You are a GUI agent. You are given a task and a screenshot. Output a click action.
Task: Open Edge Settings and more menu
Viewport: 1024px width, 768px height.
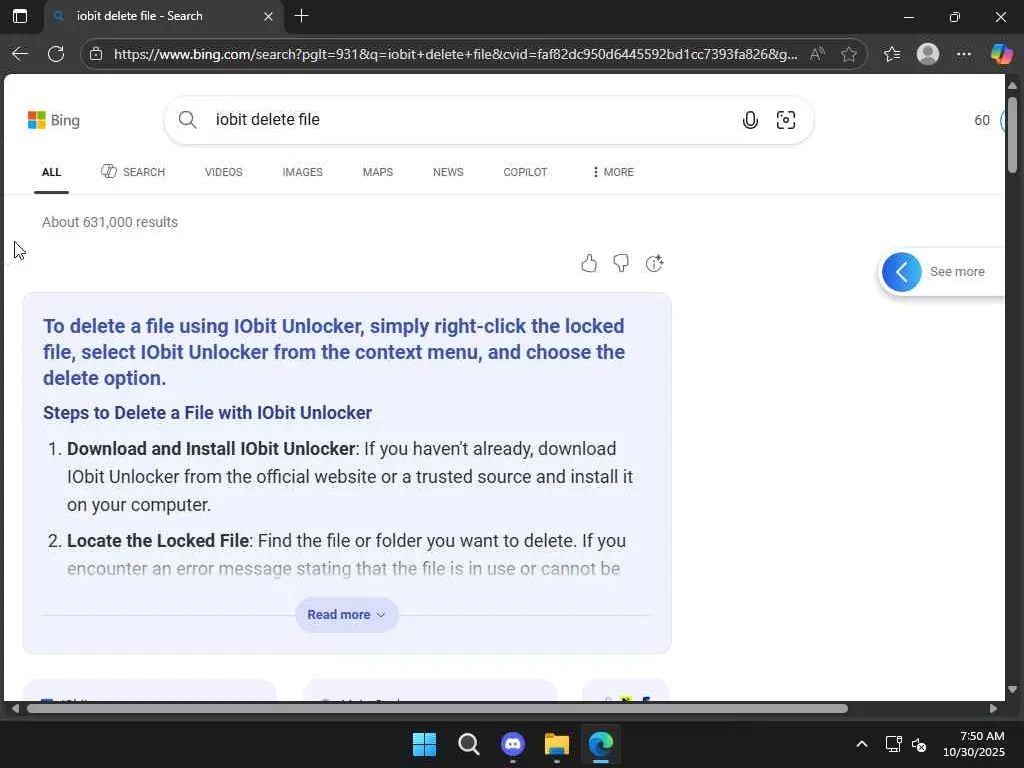point(964,54)
